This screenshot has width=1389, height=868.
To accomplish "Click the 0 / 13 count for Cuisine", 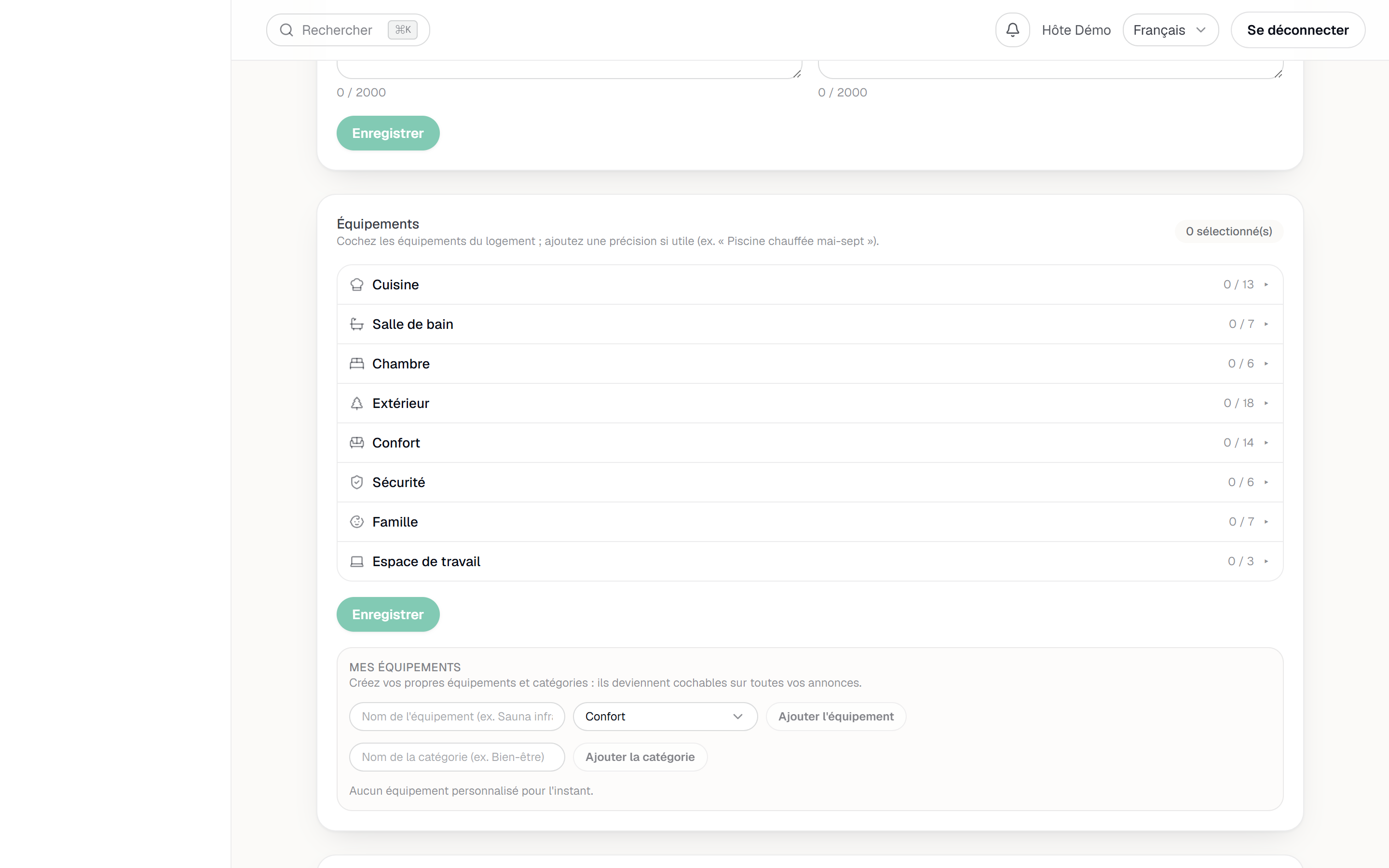I will click(1239, 285).
